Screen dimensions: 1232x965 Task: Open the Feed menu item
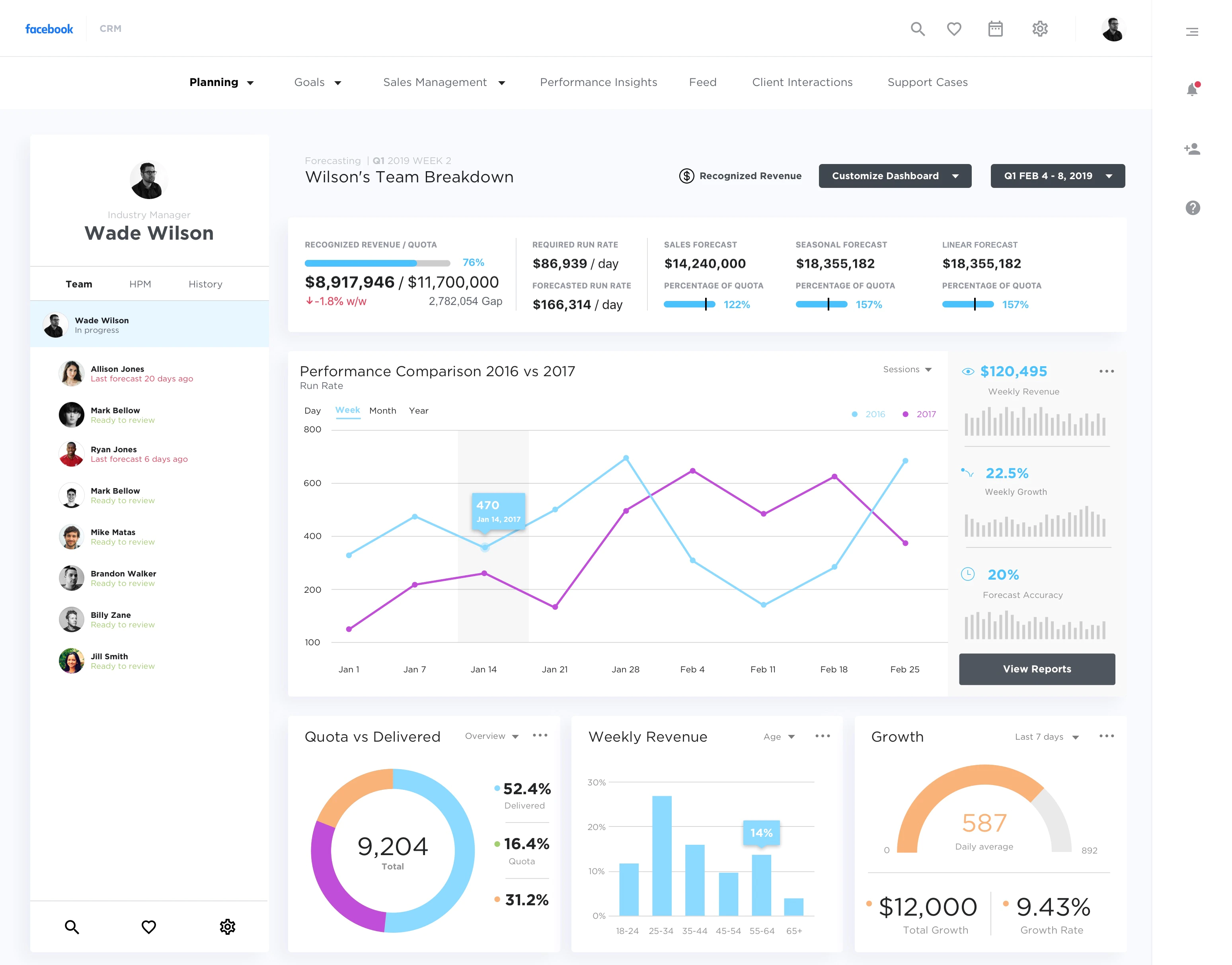tap(702, 82)
